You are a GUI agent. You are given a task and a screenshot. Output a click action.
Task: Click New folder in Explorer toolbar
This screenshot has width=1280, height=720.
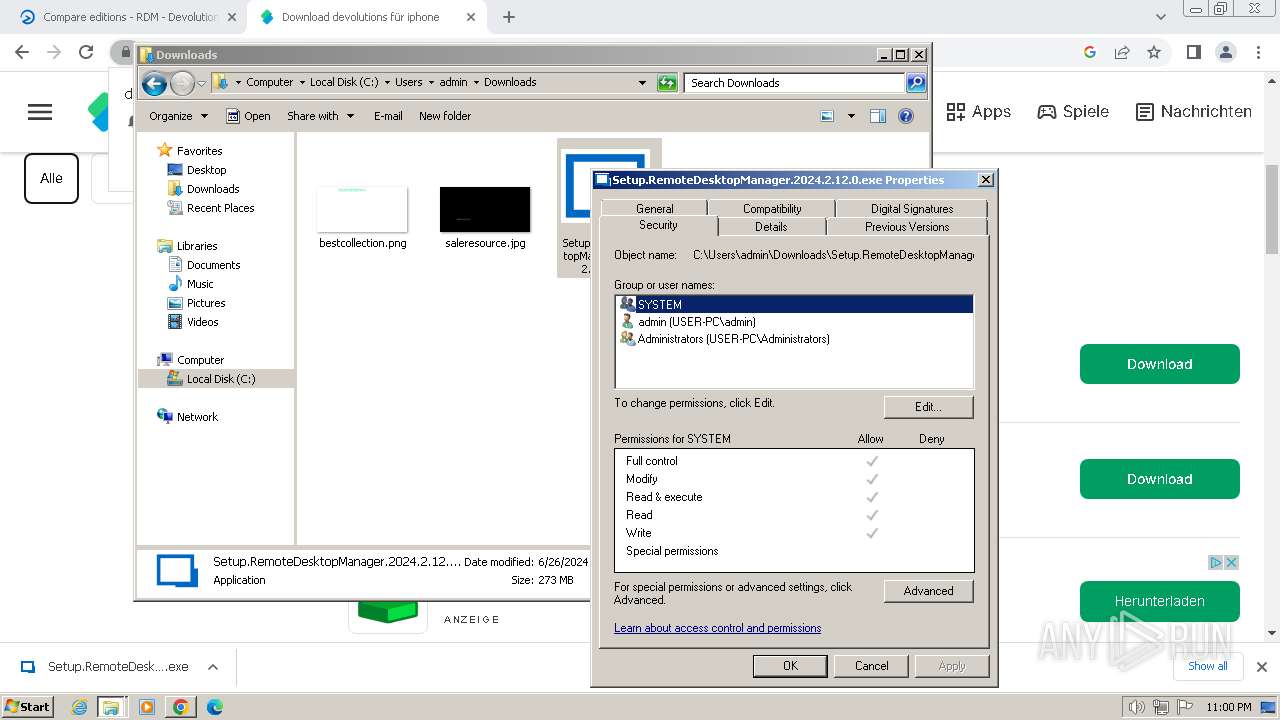coord(445,116)
